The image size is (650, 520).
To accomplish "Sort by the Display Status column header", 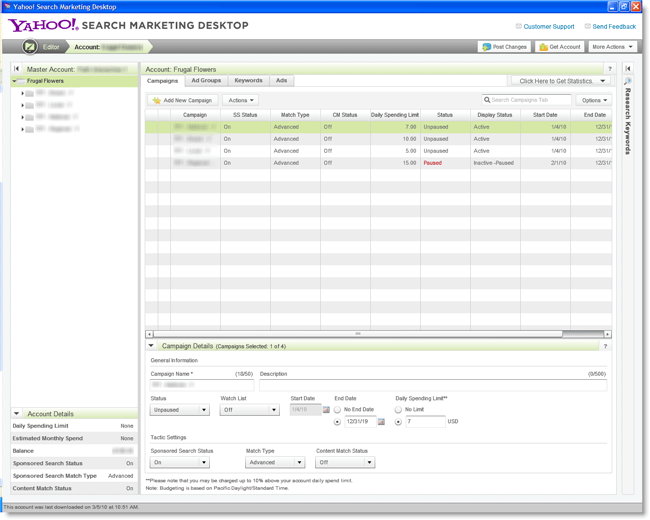I will pos(495,115).
